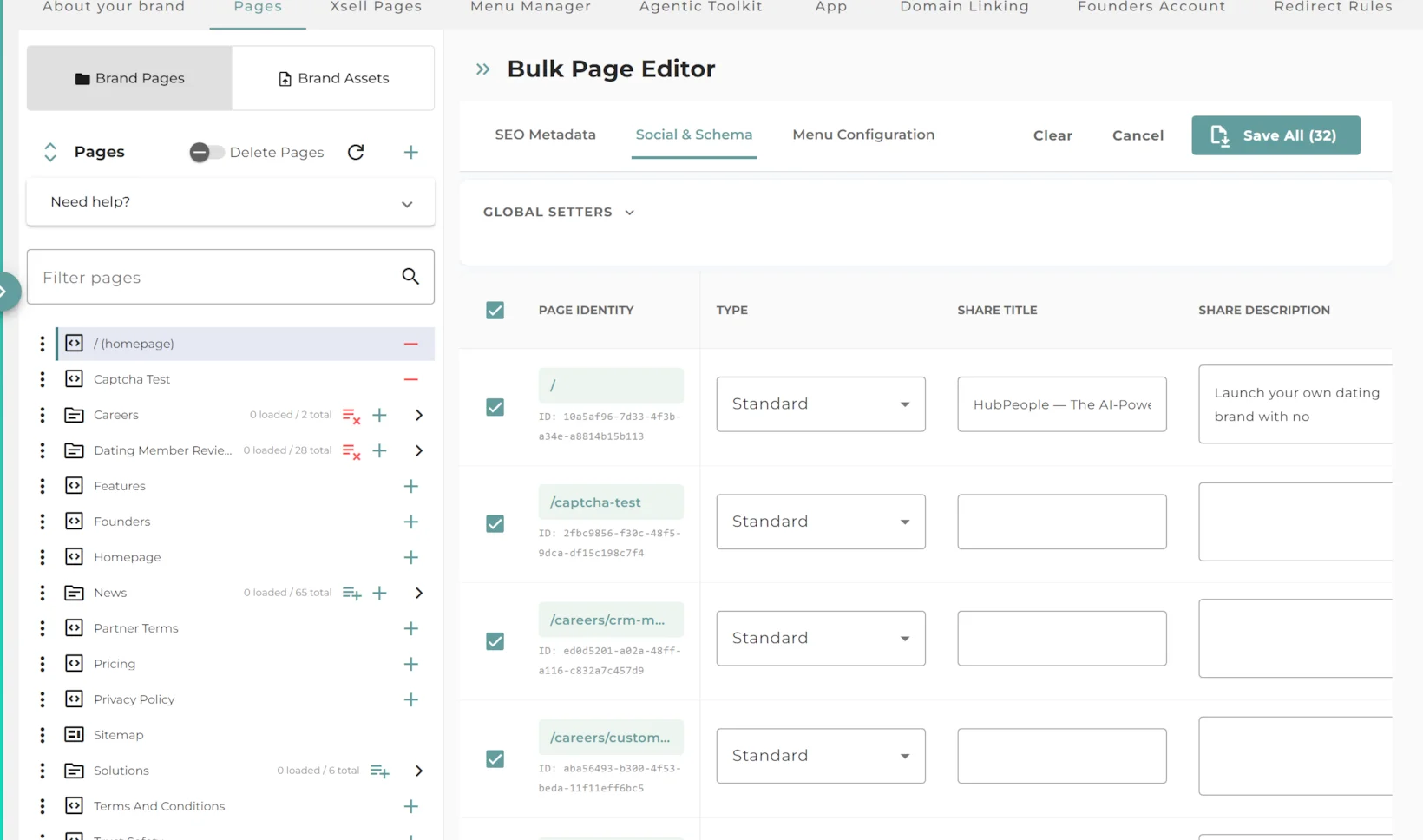Click the Dating Member Reviews unload list icon
This screenshot has width=1423, height=840.
click(351, 450)
